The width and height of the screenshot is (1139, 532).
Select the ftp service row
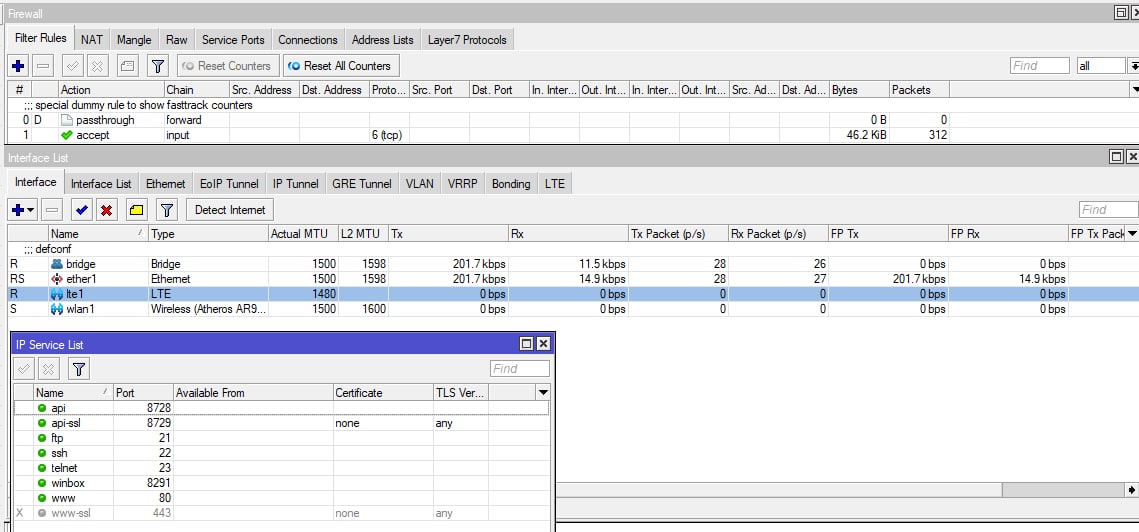point(282,438)
